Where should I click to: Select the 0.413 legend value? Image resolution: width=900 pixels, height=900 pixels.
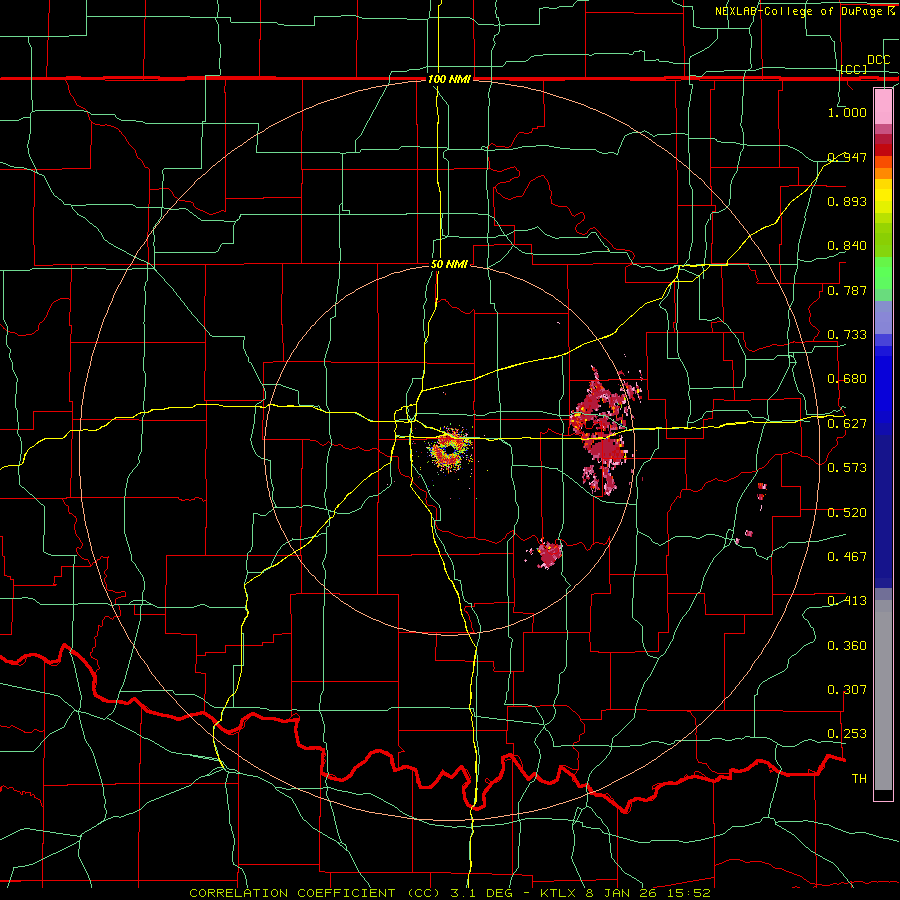point(847,601)
